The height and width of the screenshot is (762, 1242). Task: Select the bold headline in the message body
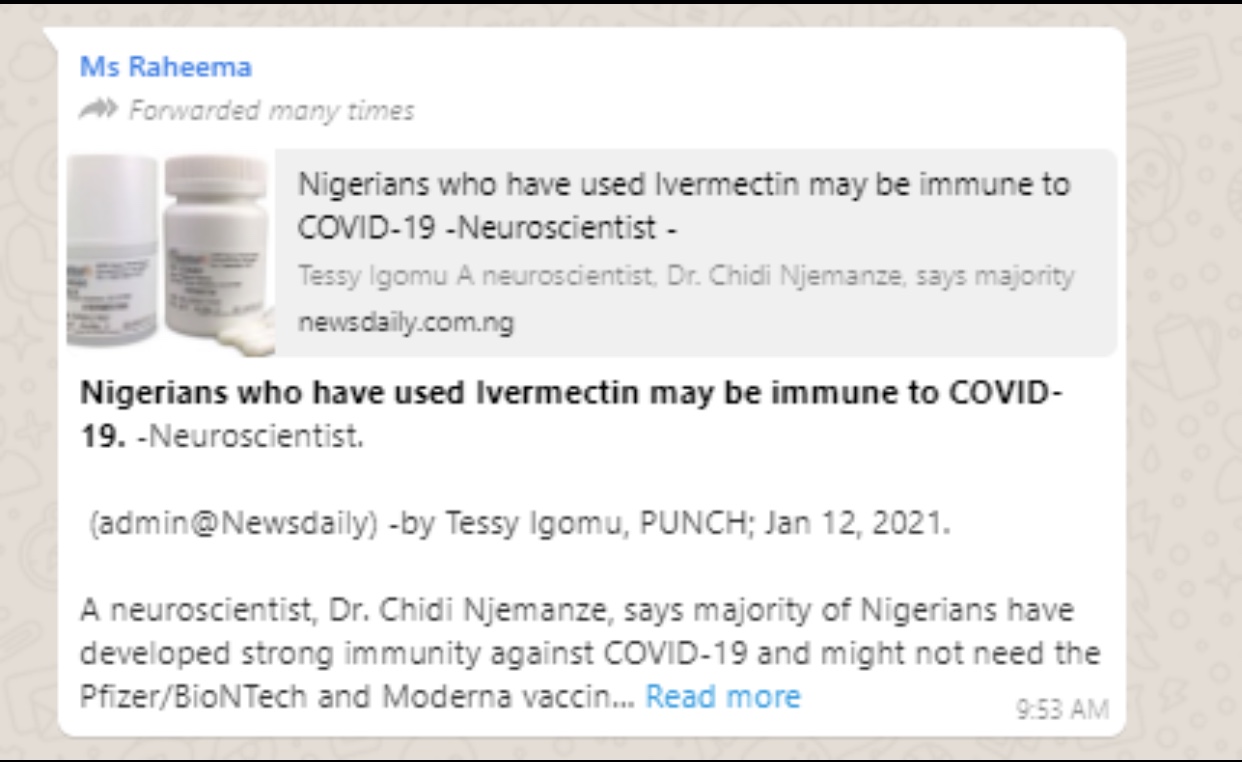[x=570, y=393]
